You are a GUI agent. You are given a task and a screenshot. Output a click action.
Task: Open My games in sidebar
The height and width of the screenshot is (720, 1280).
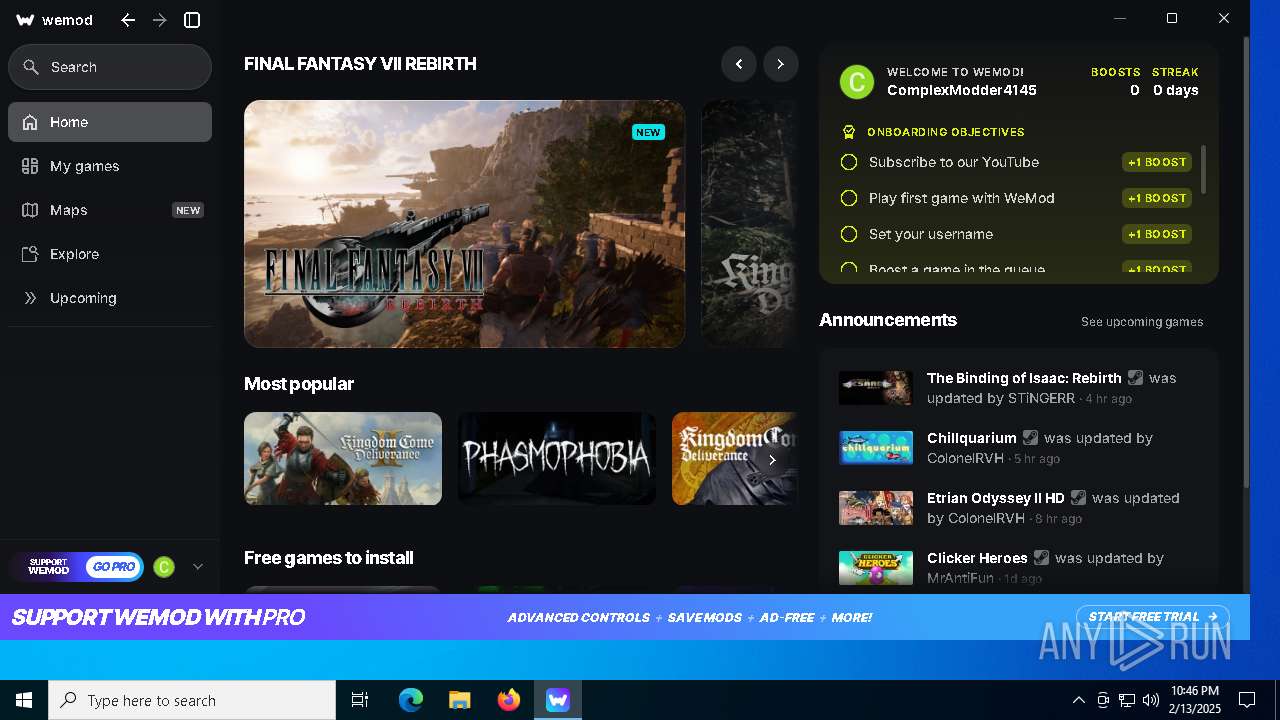pos(110,166)
